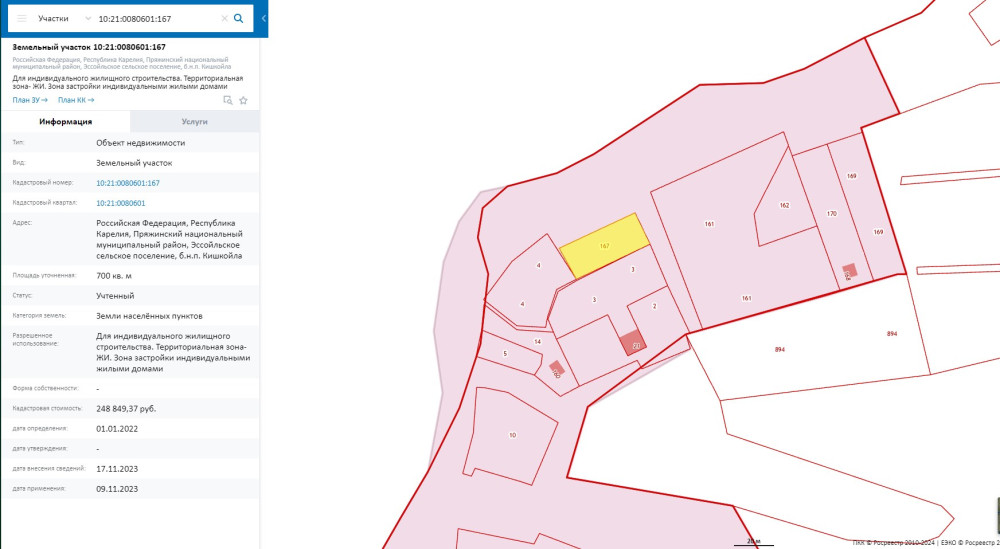1000x549 pixels.
Task: Collapse the side panel with arrow
Action: click(263, 19)
